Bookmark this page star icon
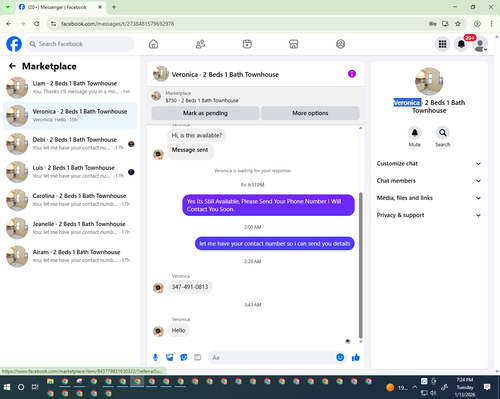 (458, 24)
